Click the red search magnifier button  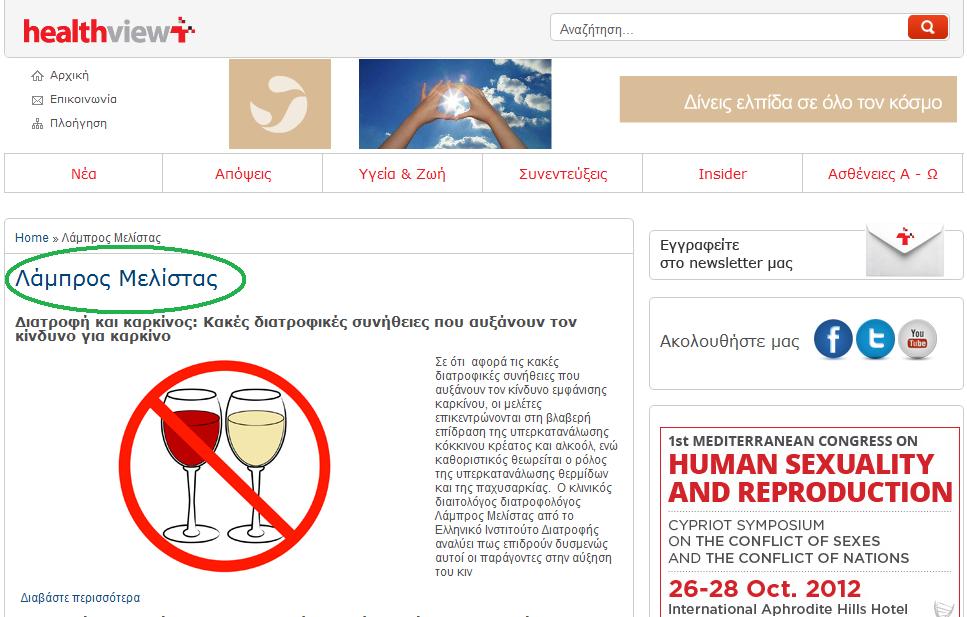[928, 27]
